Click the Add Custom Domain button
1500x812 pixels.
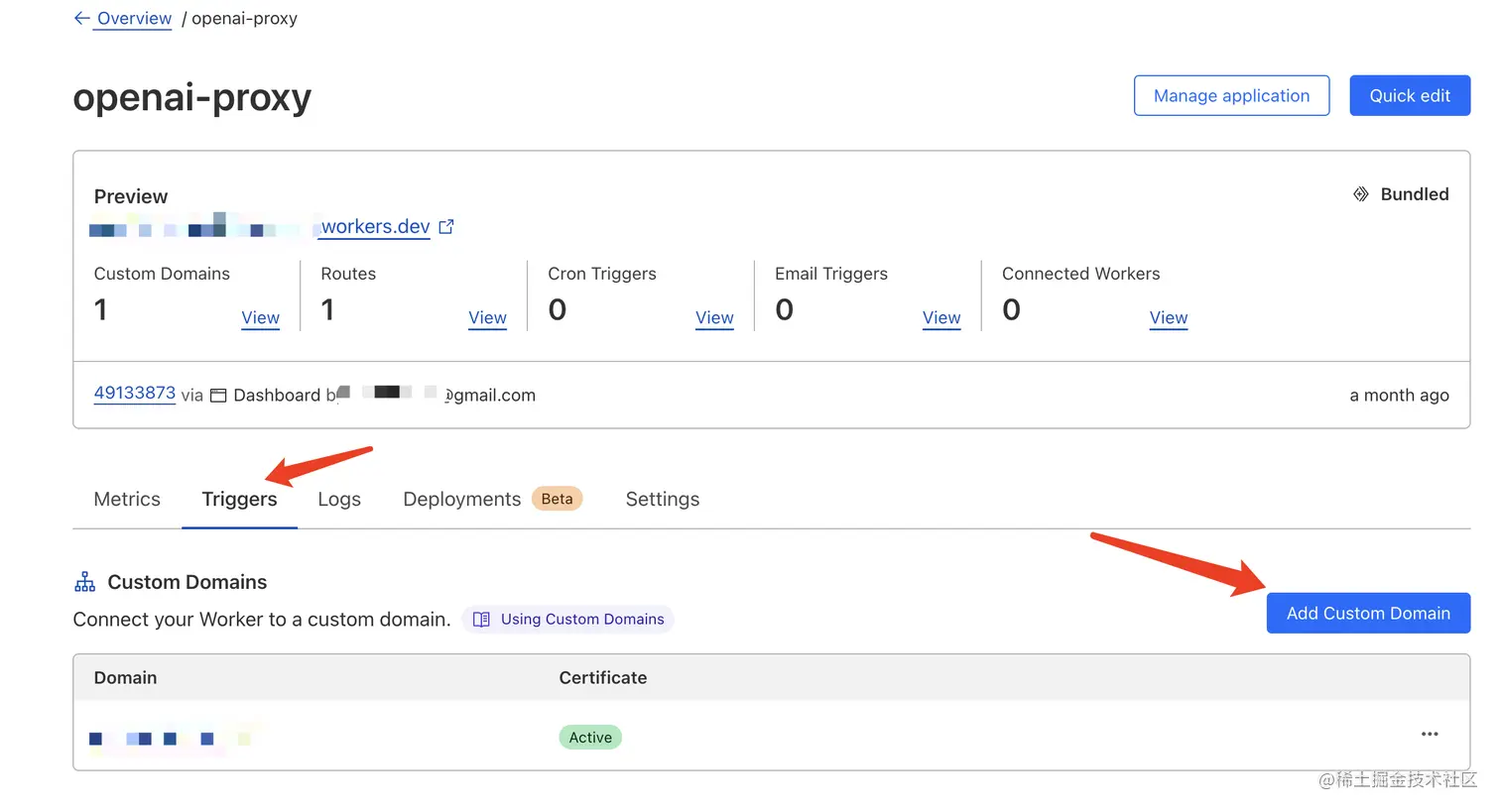(x=1368, y=613)
